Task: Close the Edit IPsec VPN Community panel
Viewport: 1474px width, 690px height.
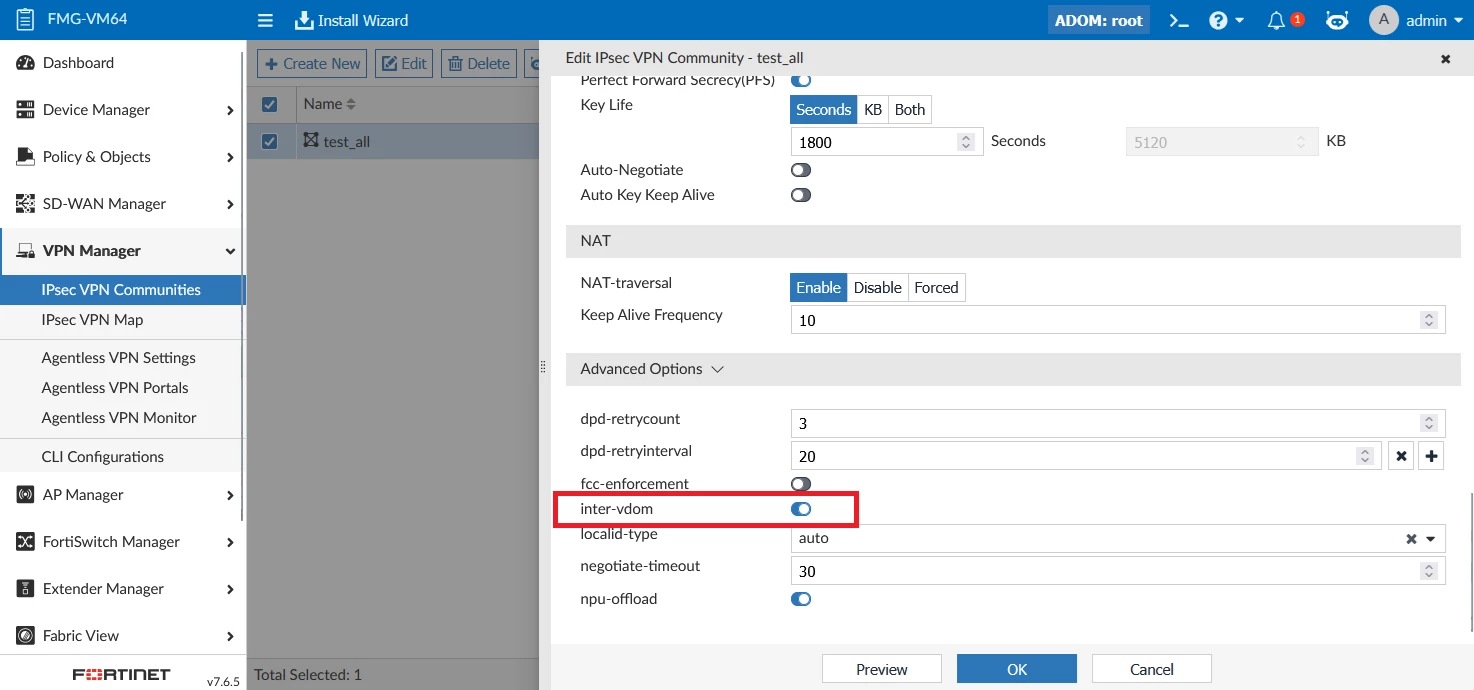Action: point(1445,59)
